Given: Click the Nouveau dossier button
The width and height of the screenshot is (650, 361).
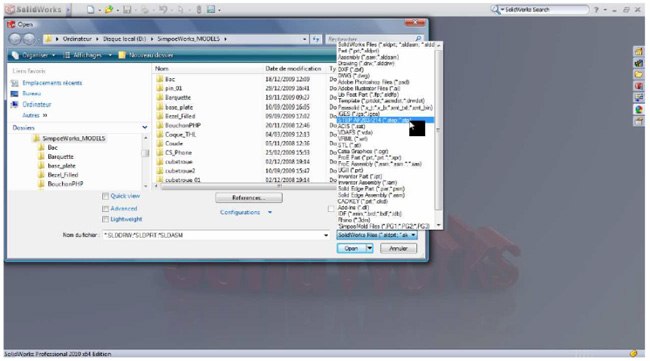Looking at the screenshot, I should click(146, 55).
